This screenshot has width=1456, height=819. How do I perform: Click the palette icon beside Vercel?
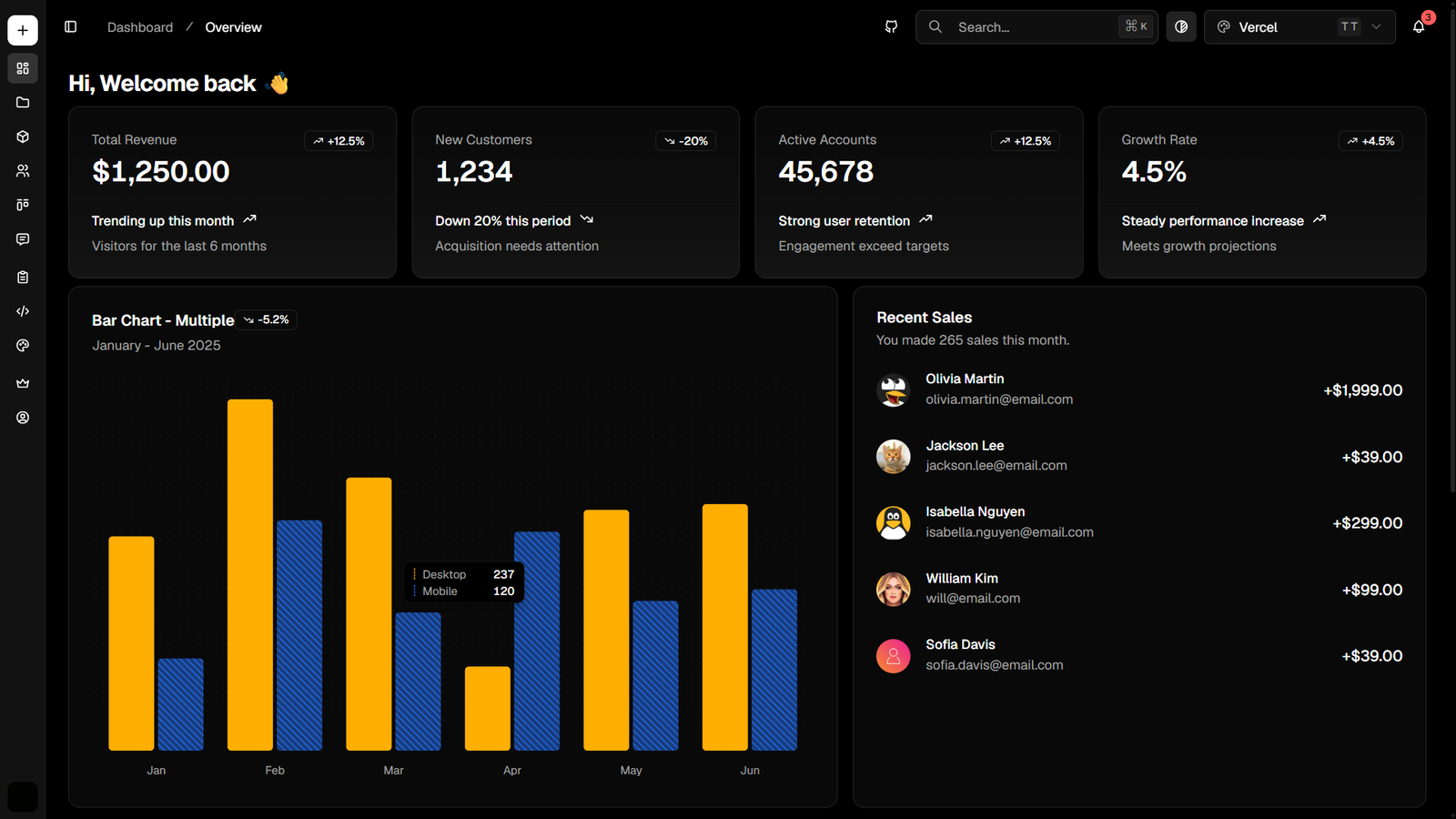(x=1224, y=27)
